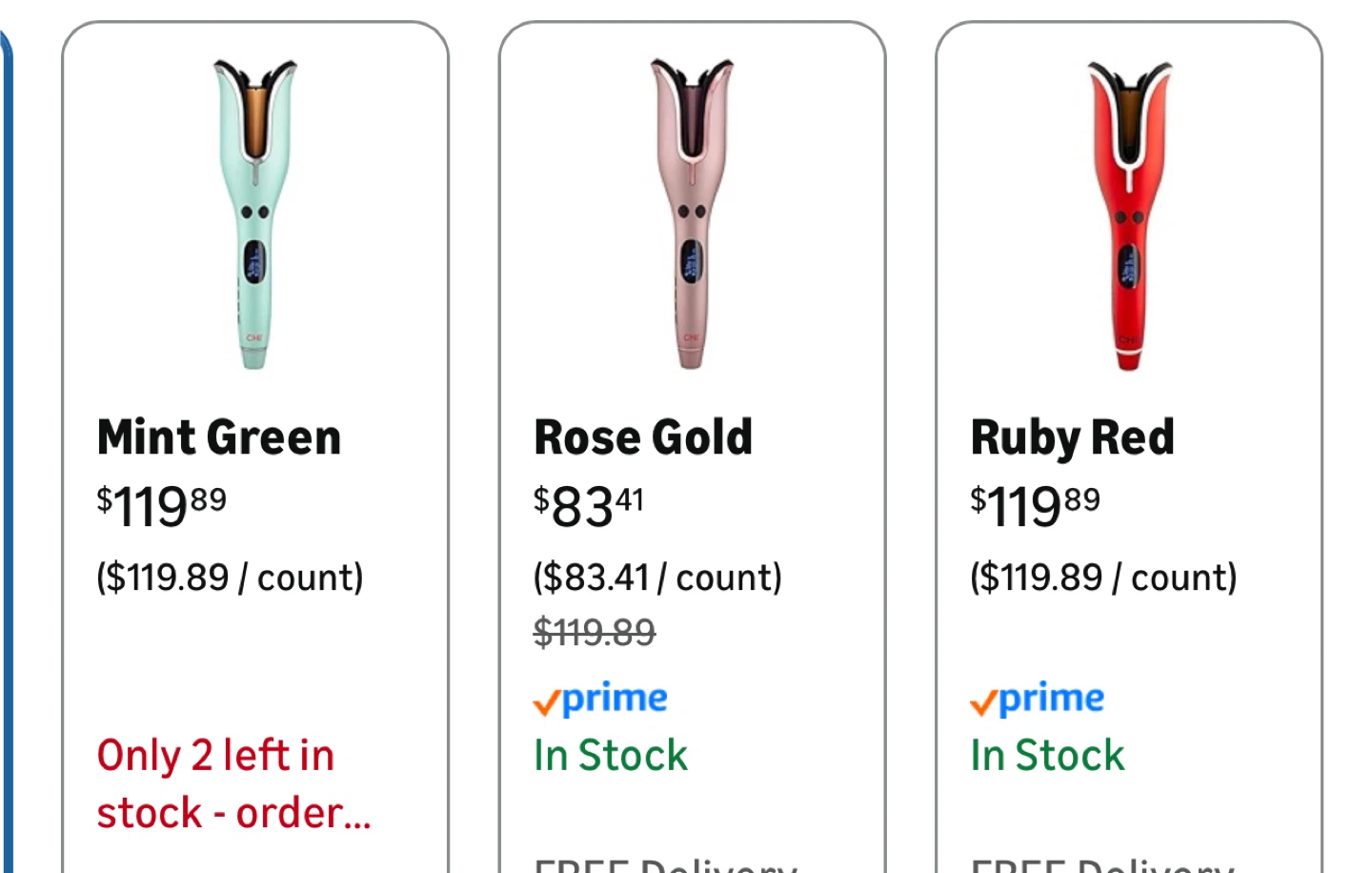Click the crossed-out $119.89 list price
1372x873 pixels.
[595, 632]
